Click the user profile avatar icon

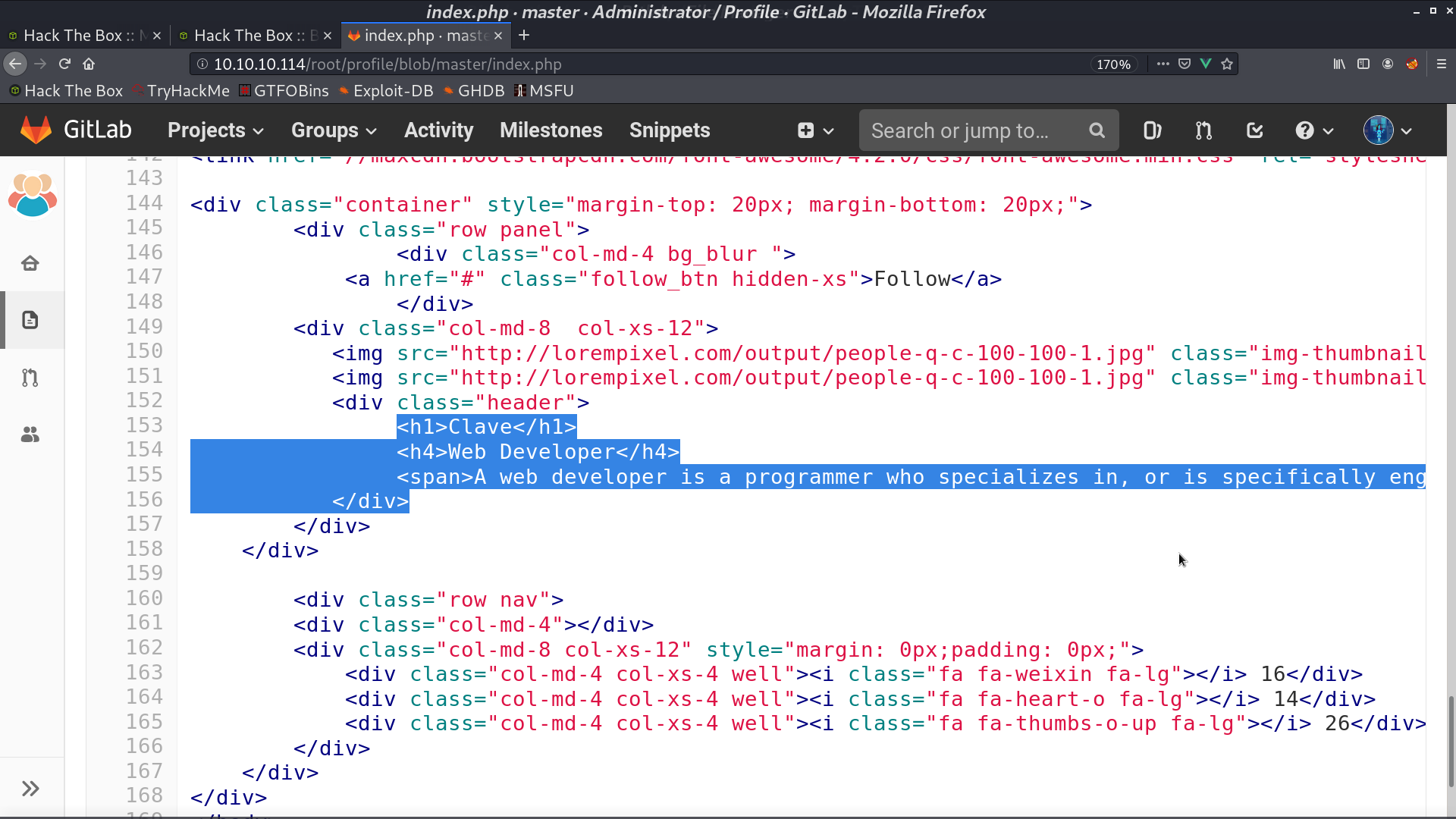[x=1379, y=130]
